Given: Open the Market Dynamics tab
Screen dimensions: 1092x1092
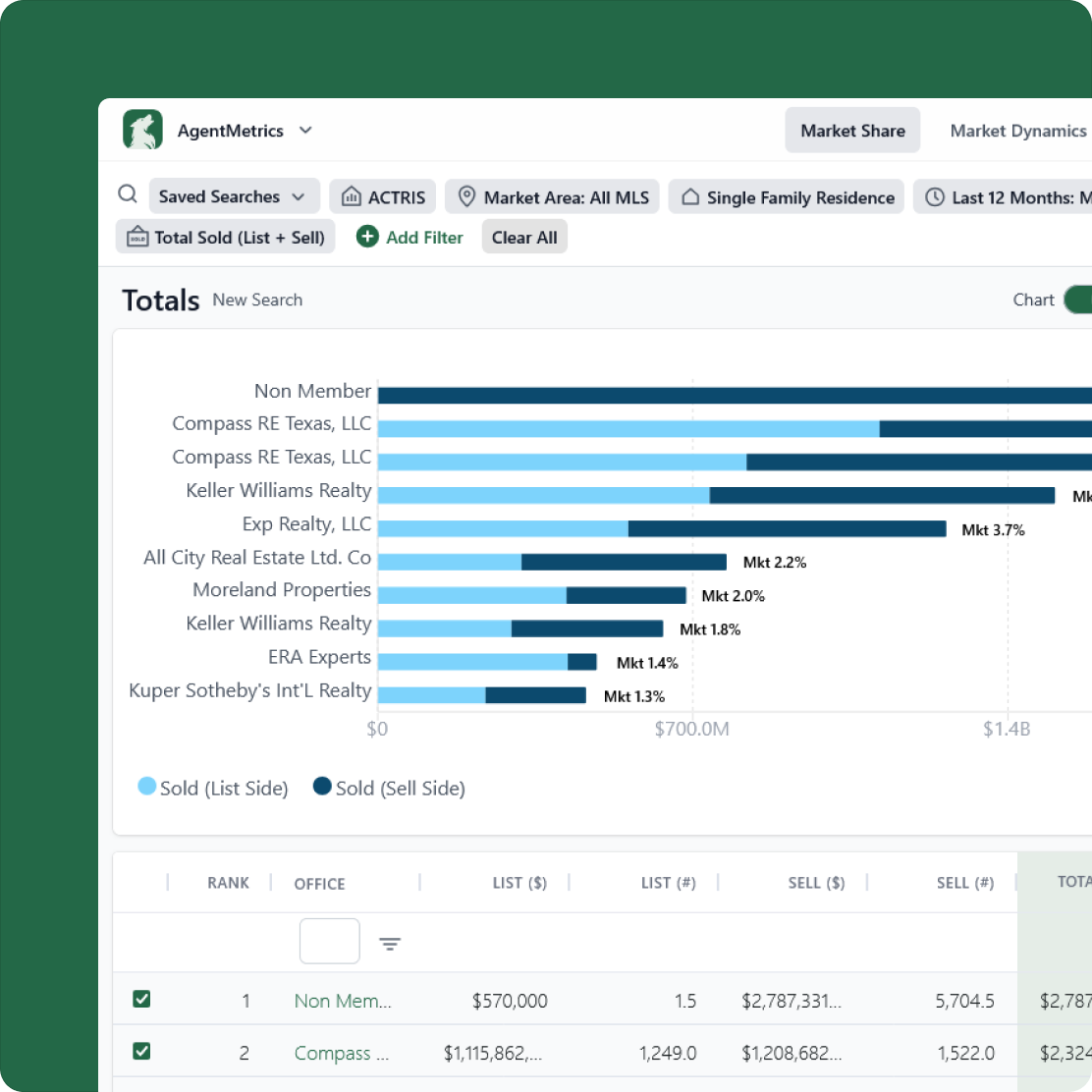Looking at the screenshot, I should [1017, 131].
